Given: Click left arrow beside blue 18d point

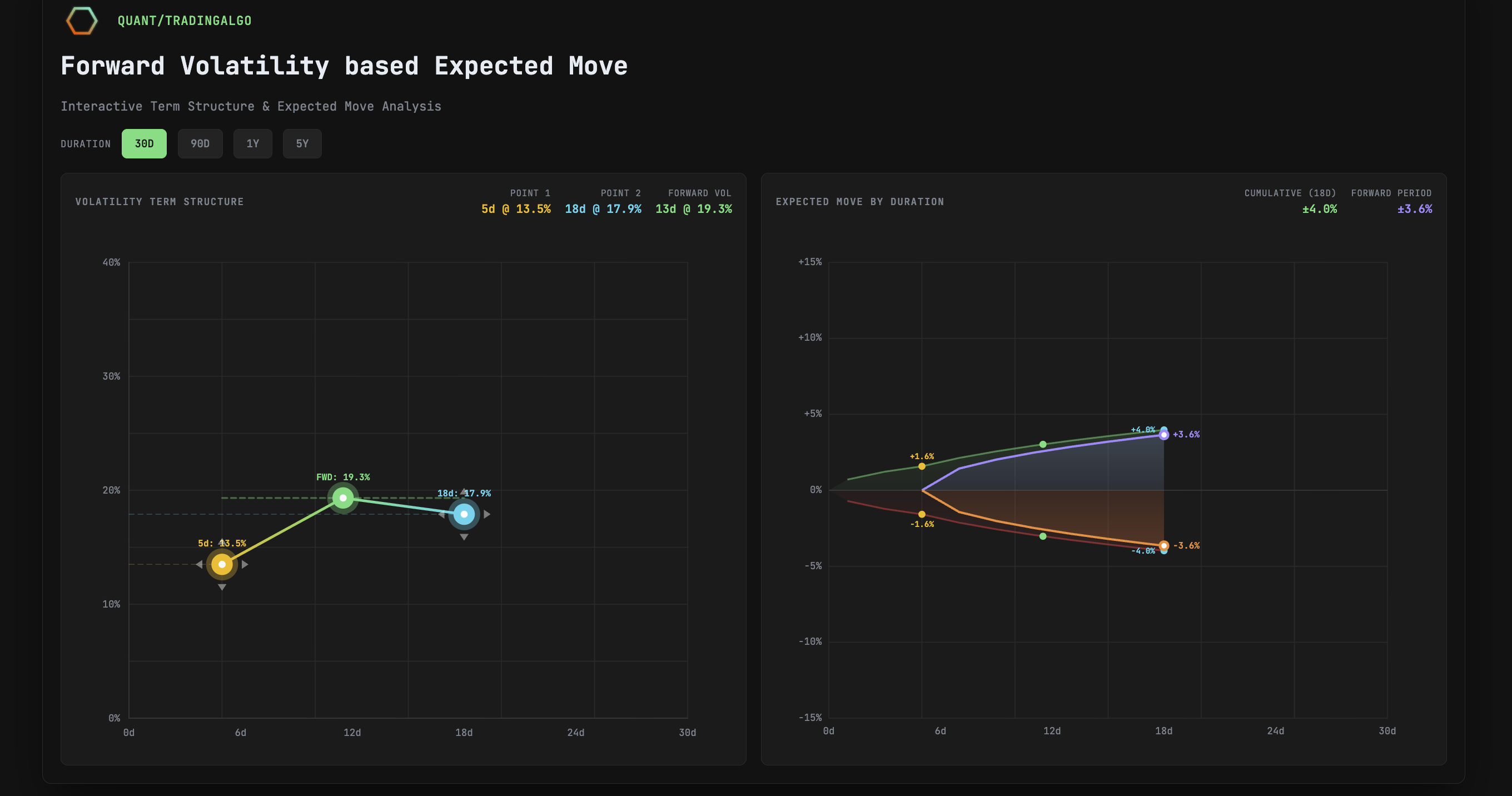Looking at the screenshot, I should tap(441, 514).
